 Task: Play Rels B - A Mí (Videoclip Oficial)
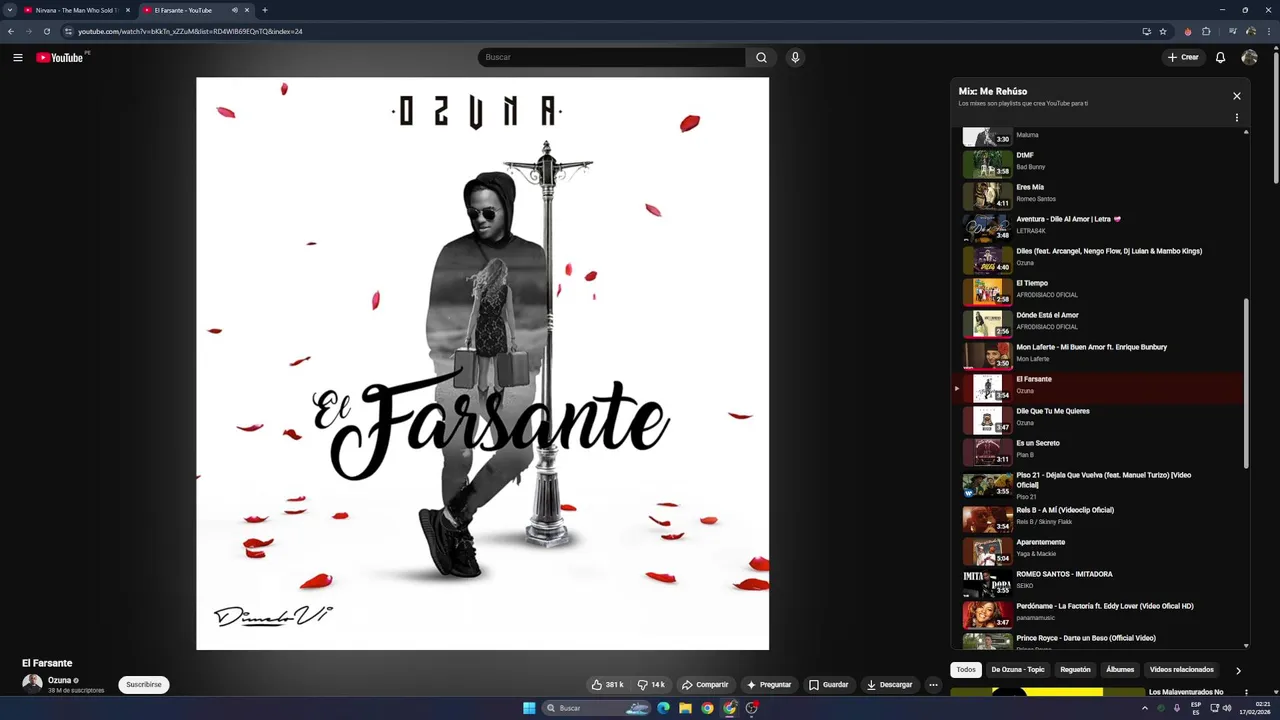click(x=1098, y=518)
